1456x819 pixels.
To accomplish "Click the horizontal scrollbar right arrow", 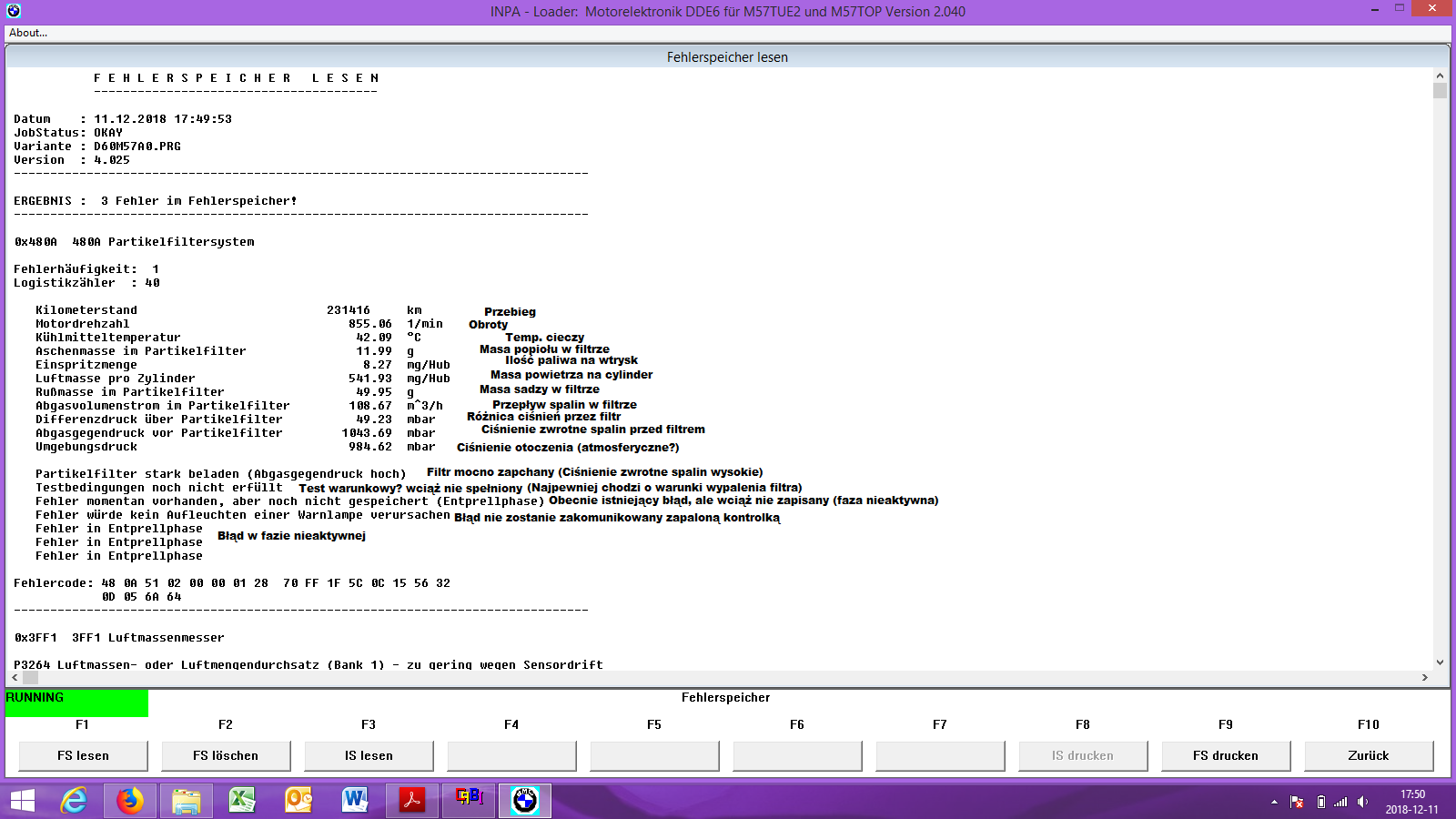I will tap(1425, 678).
